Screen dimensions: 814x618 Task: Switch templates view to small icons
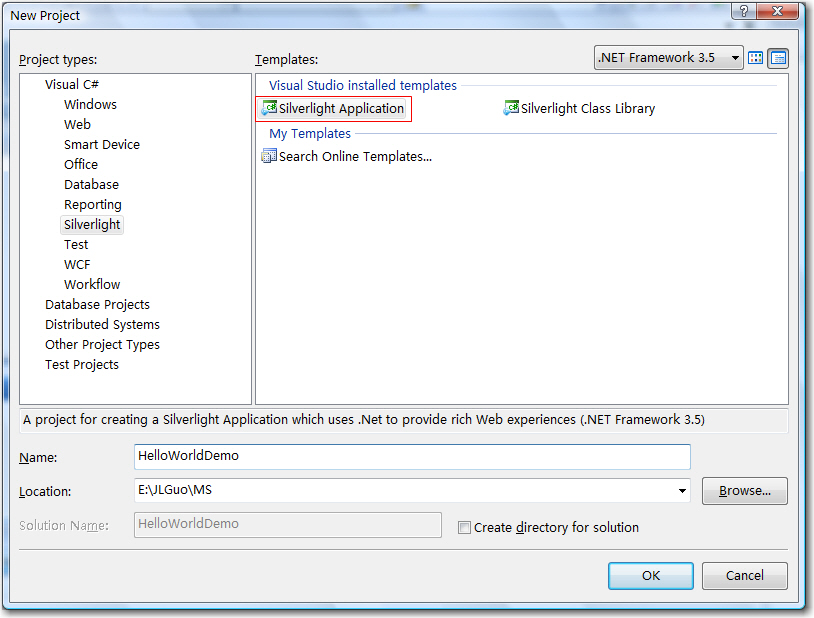pyautogui.click(x=778, y=58)
